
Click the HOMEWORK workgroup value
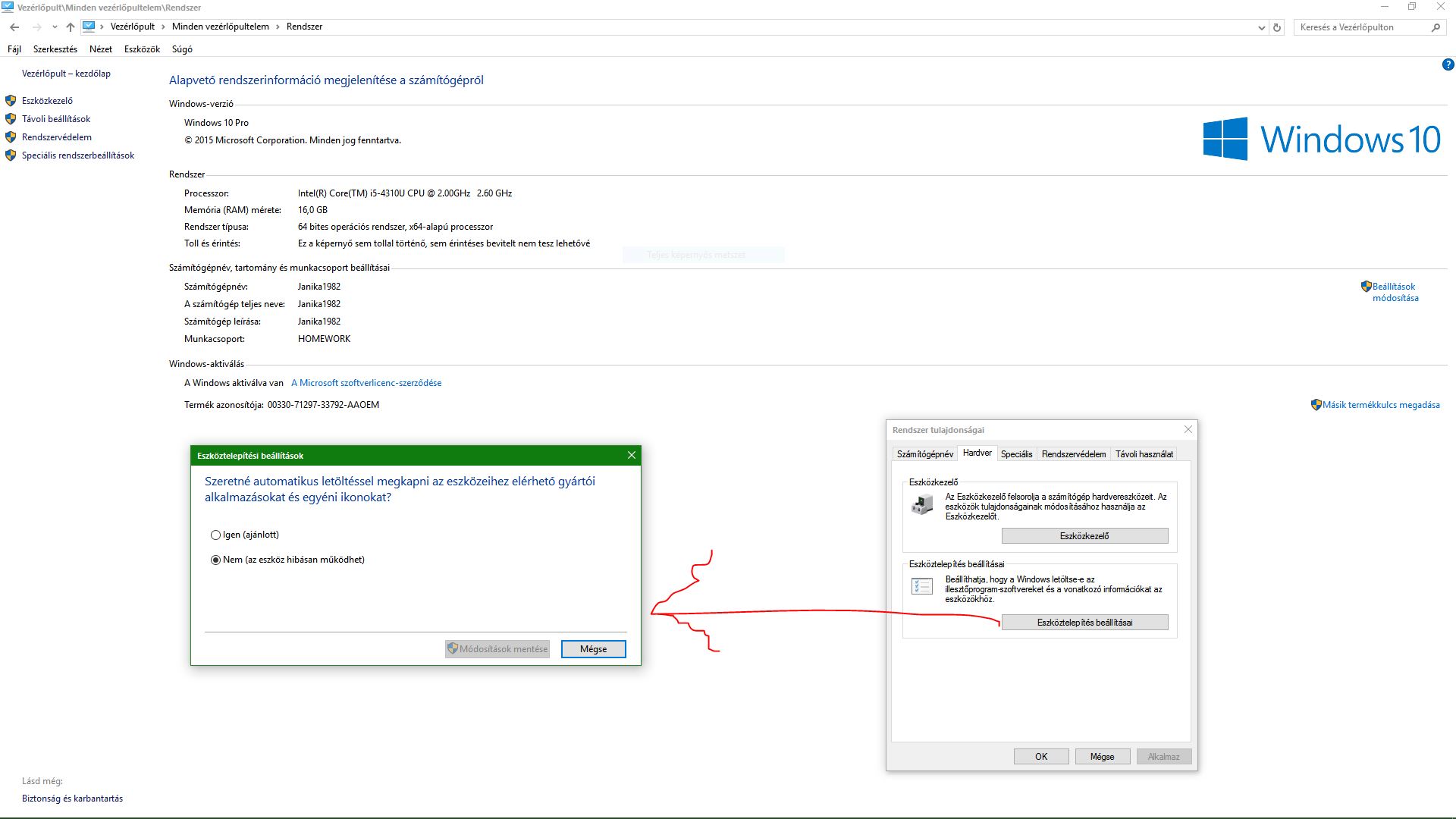click(325, 339)
